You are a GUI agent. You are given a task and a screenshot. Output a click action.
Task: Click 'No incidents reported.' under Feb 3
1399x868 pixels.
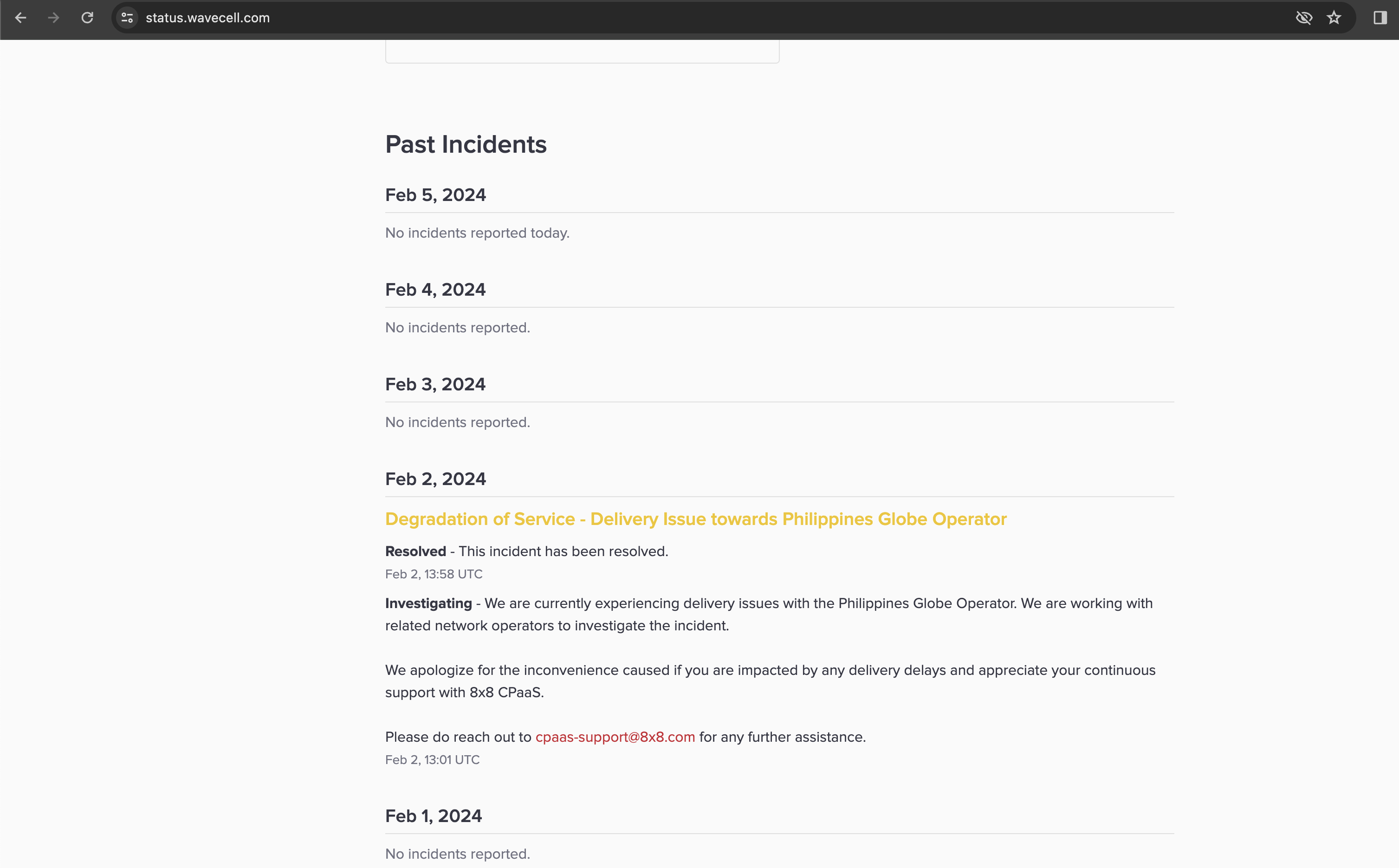pyautogui.click(x=458, y=422)
